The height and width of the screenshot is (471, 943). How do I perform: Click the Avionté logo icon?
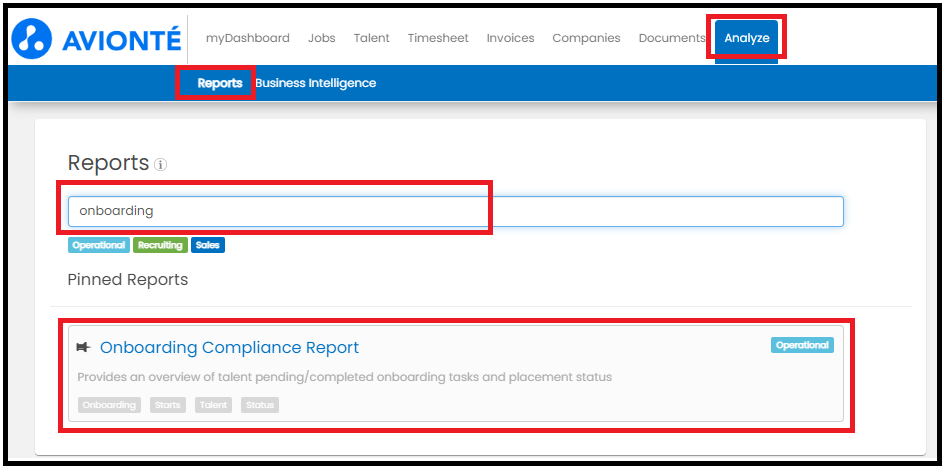(x=32, y=38)
